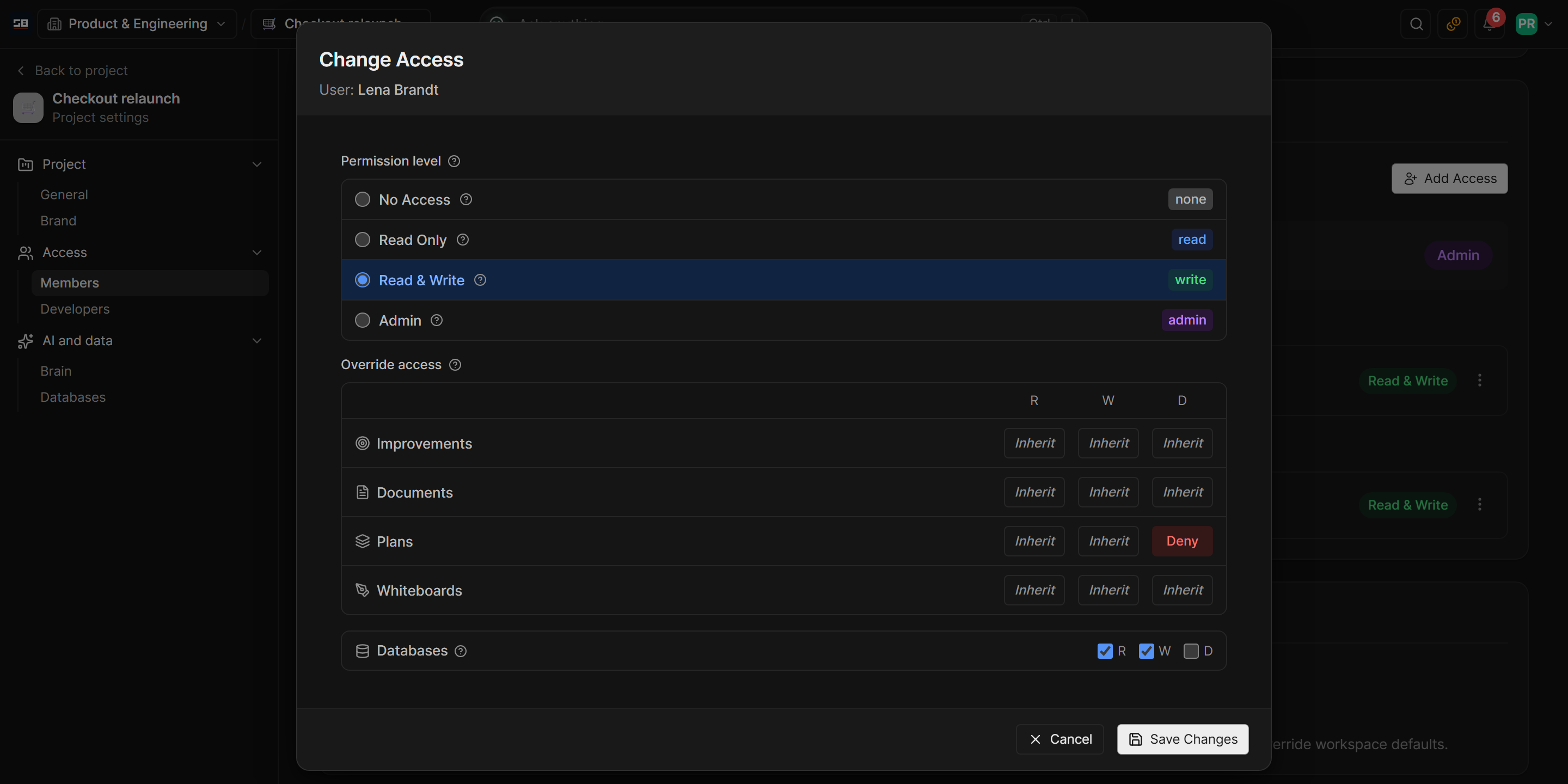The height and width of the screenshot is (784, 1568).
Task: Check the Databases D checkbox
Action: 1191,651
